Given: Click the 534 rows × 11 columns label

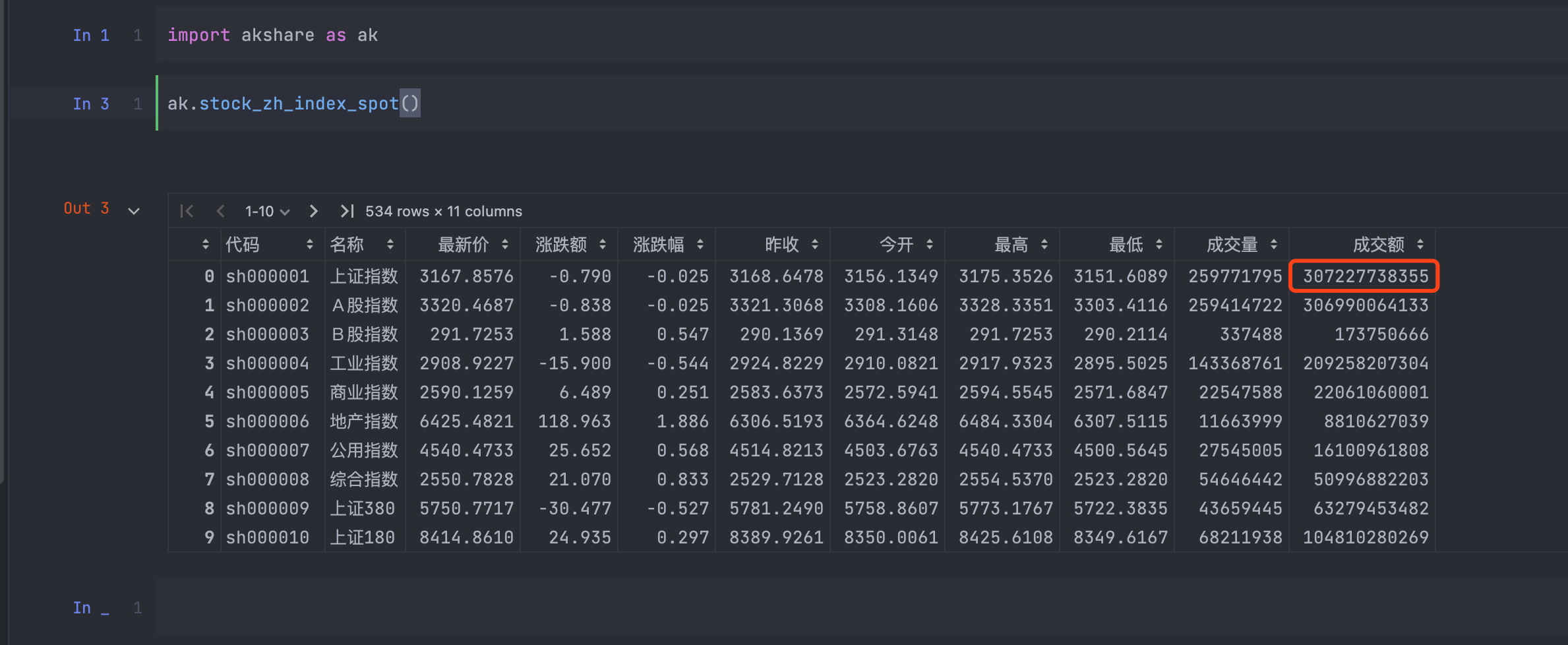Looking at the screenshot, I should pyautogui.click(x=443, y=211).
